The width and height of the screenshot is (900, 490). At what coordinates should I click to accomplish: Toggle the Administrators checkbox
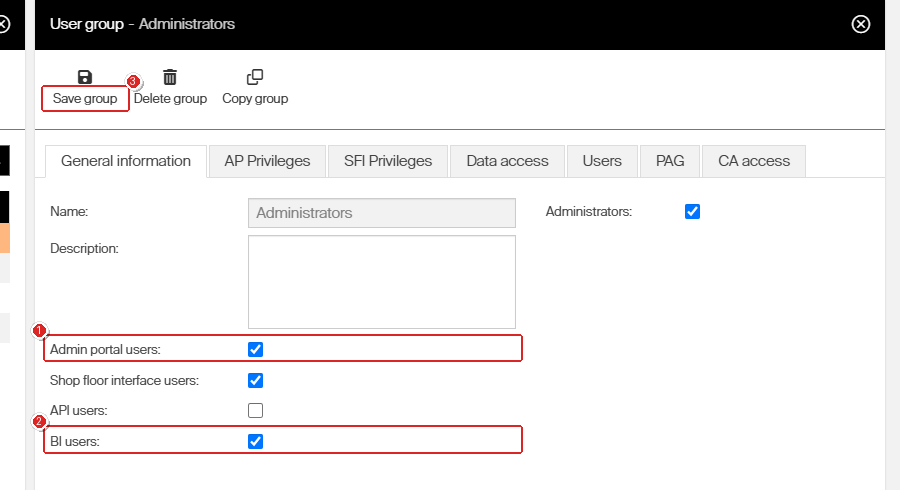tap(692, 212)
